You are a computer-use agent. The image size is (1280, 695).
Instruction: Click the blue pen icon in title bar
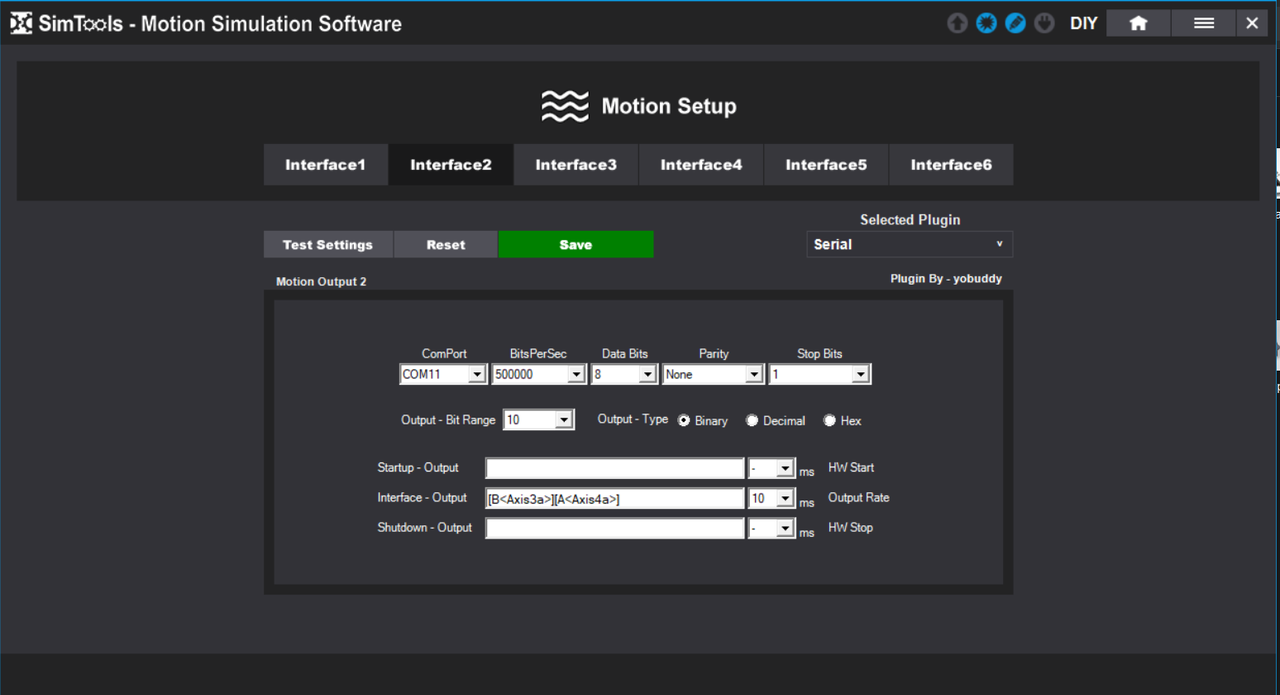tap(1015, 23)
